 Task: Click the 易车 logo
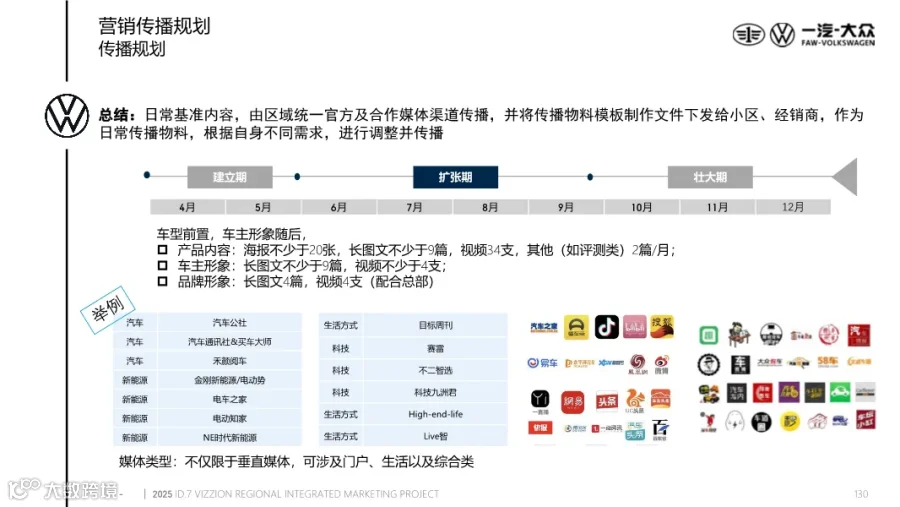[x=542, y=363]
